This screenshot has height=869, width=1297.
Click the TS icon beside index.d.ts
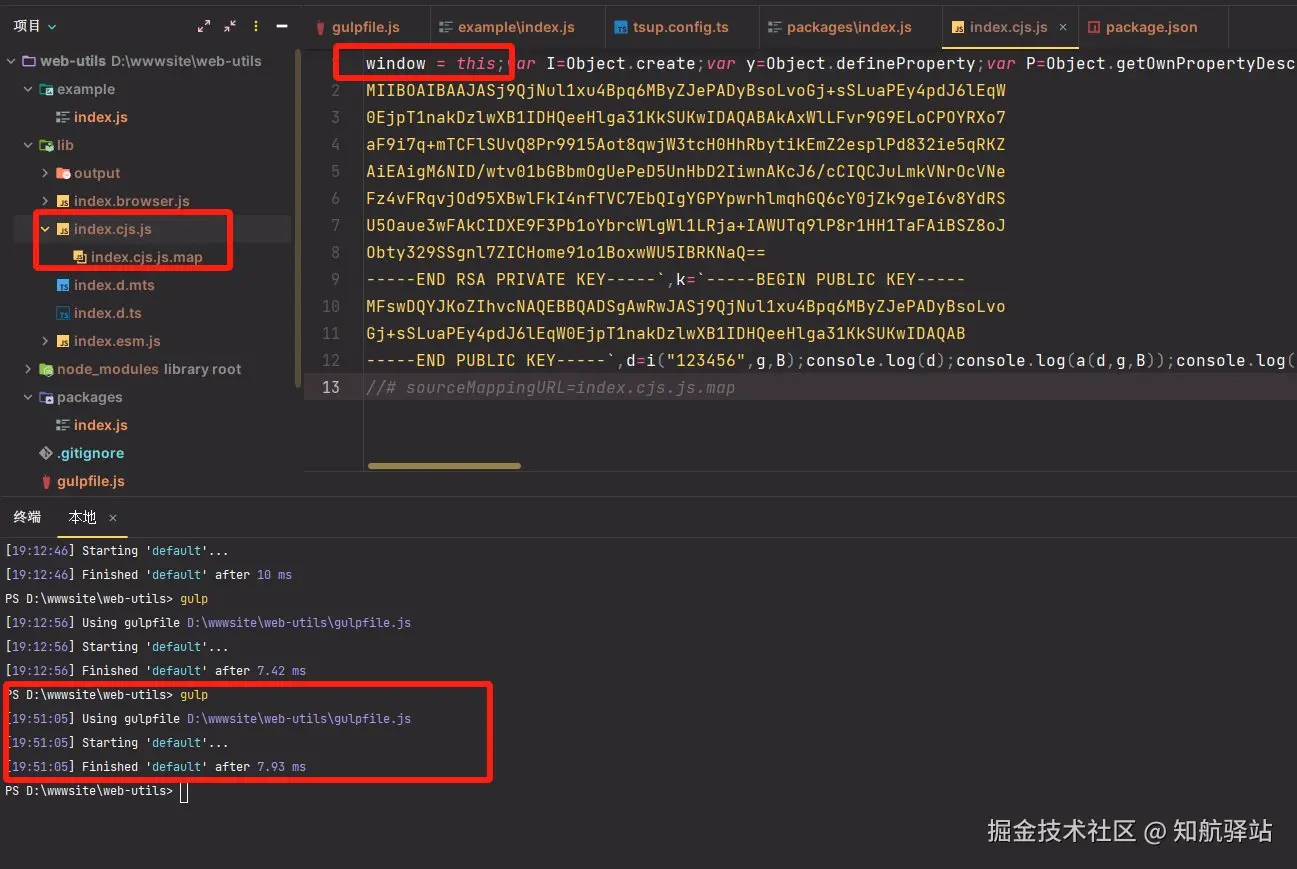[x=63, y=313]
